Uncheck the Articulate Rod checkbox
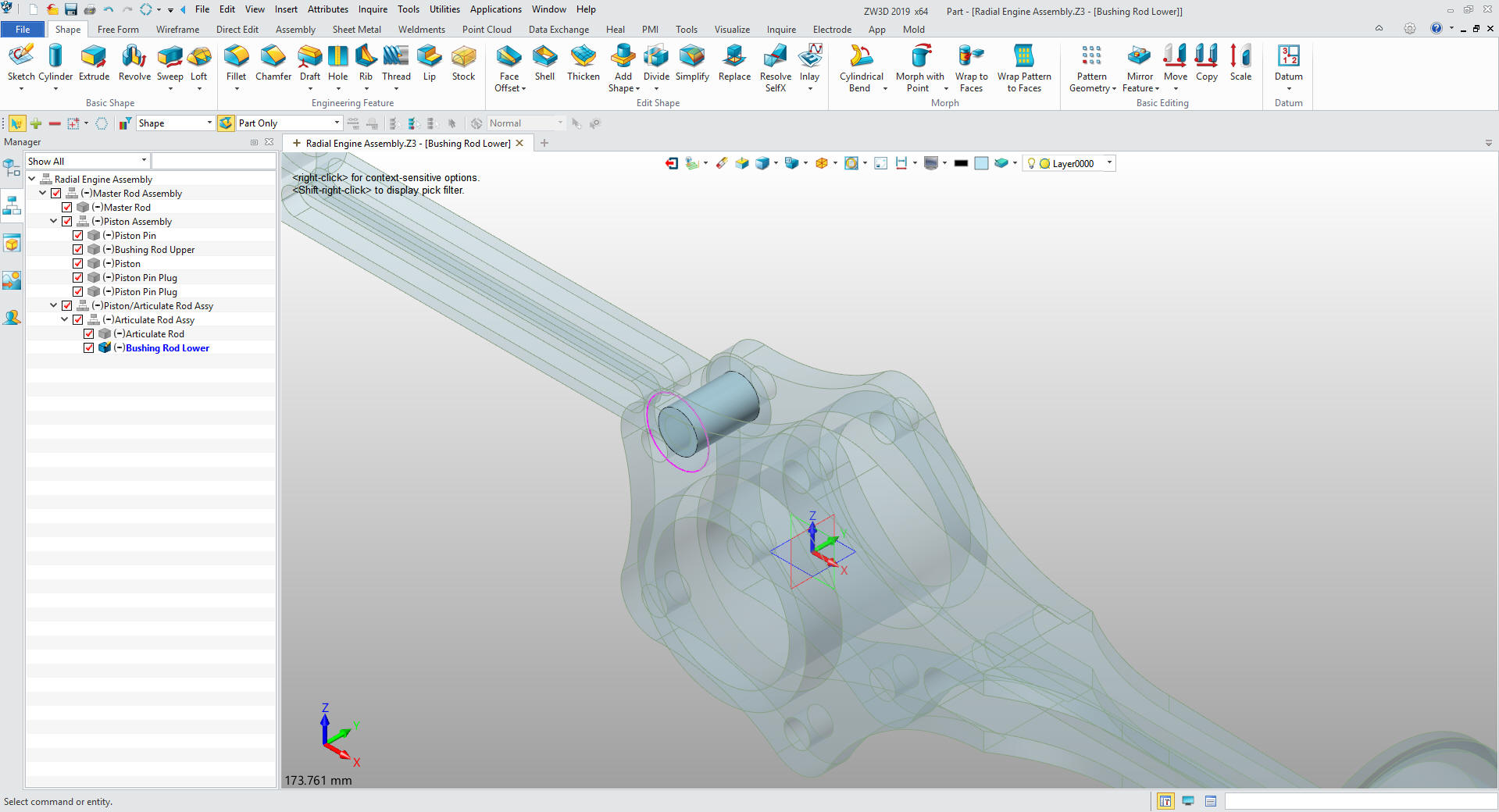Image resolution: width=1499 pixels, height=812 pixels. (x=89, y=334)
